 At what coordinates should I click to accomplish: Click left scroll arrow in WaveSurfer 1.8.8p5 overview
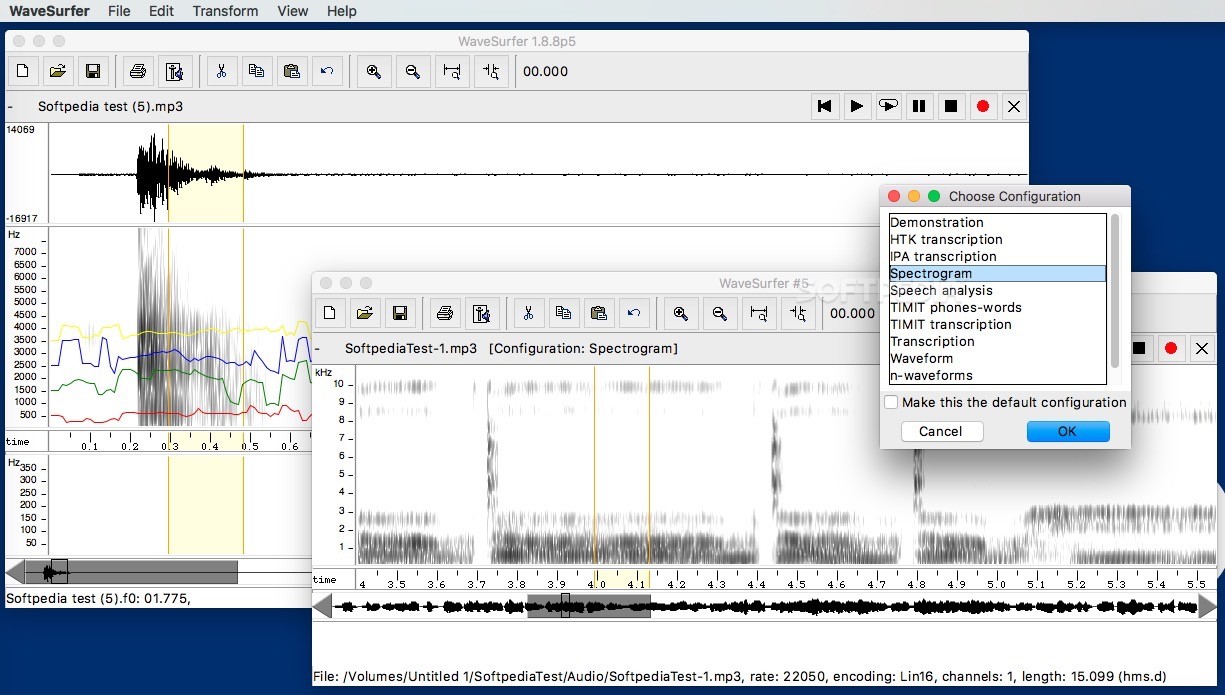(x=15, y=572)
